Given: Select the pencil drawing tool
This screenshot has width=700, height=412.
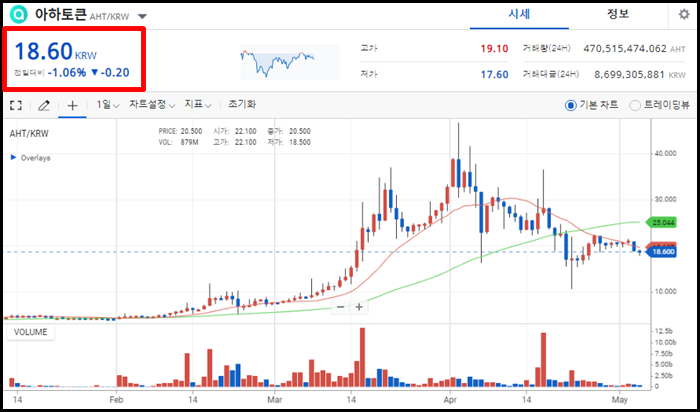Looking at the screenshot, I should click(x=44, y=105).
